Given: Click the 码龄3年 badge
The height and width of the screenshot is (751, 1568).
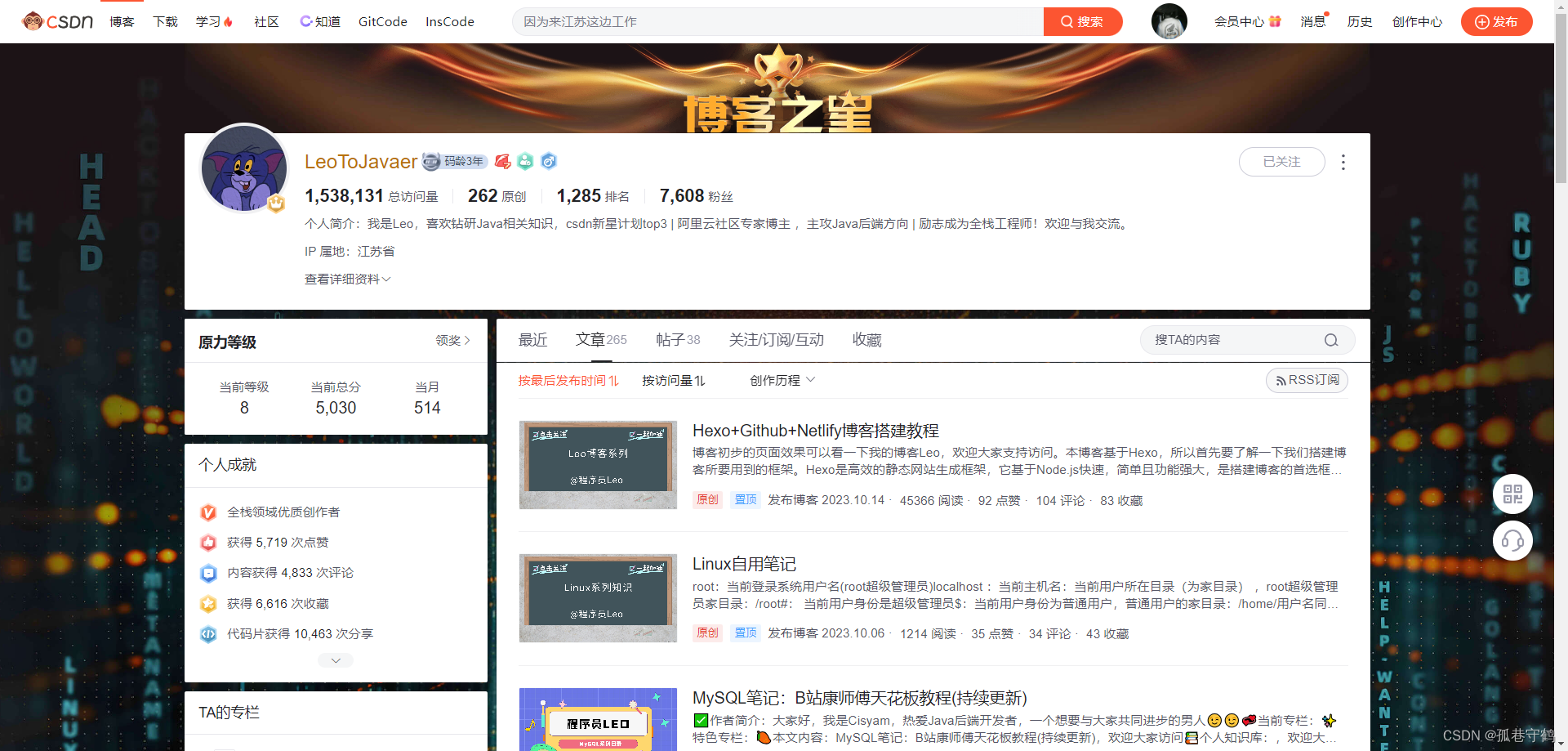Looking at the screenshot, I should click(x=455, y=162).
